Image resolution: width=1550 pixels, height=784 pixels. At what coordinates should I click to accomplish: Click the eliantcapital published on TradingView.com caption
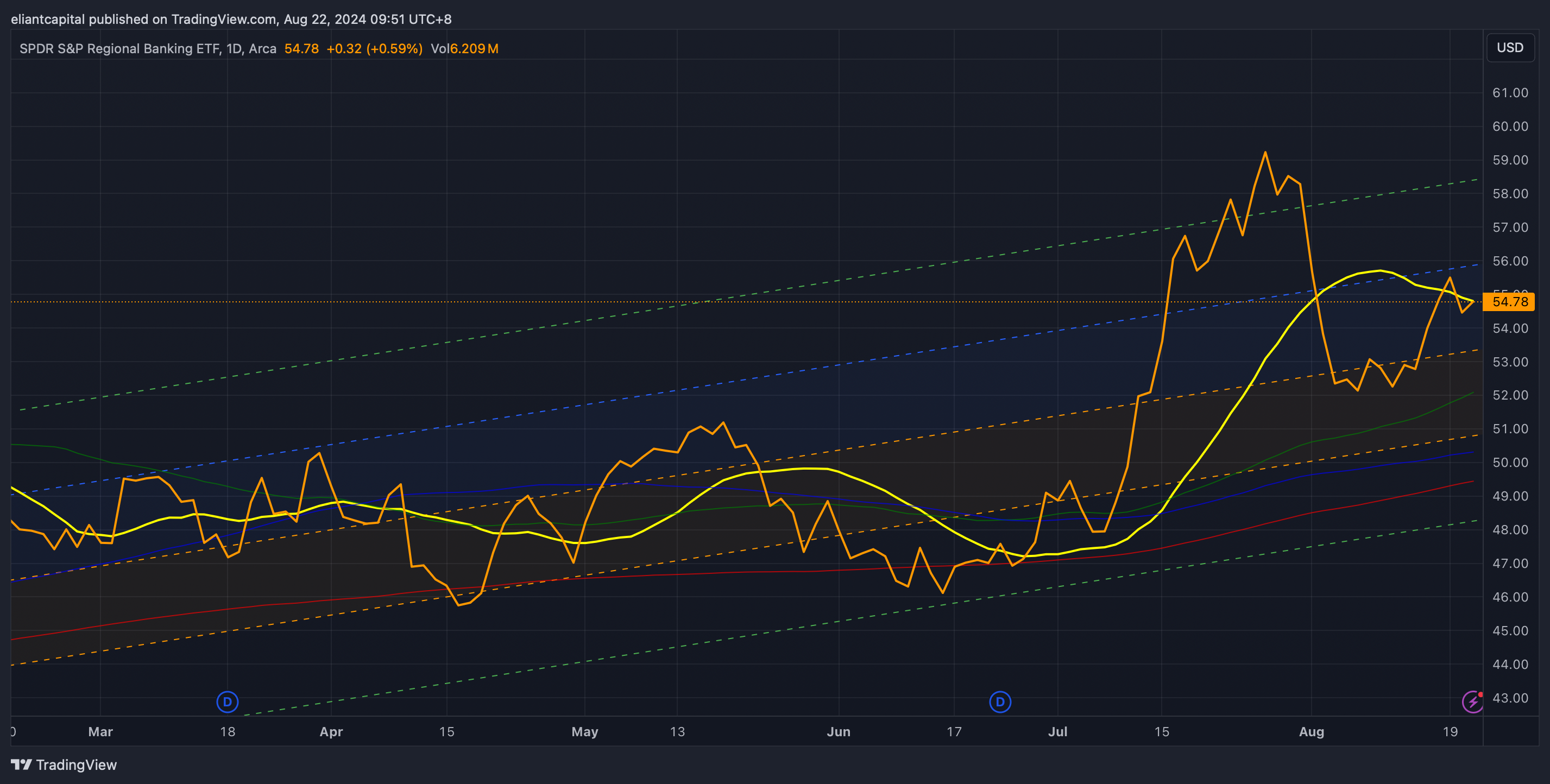tap(231, 19)
